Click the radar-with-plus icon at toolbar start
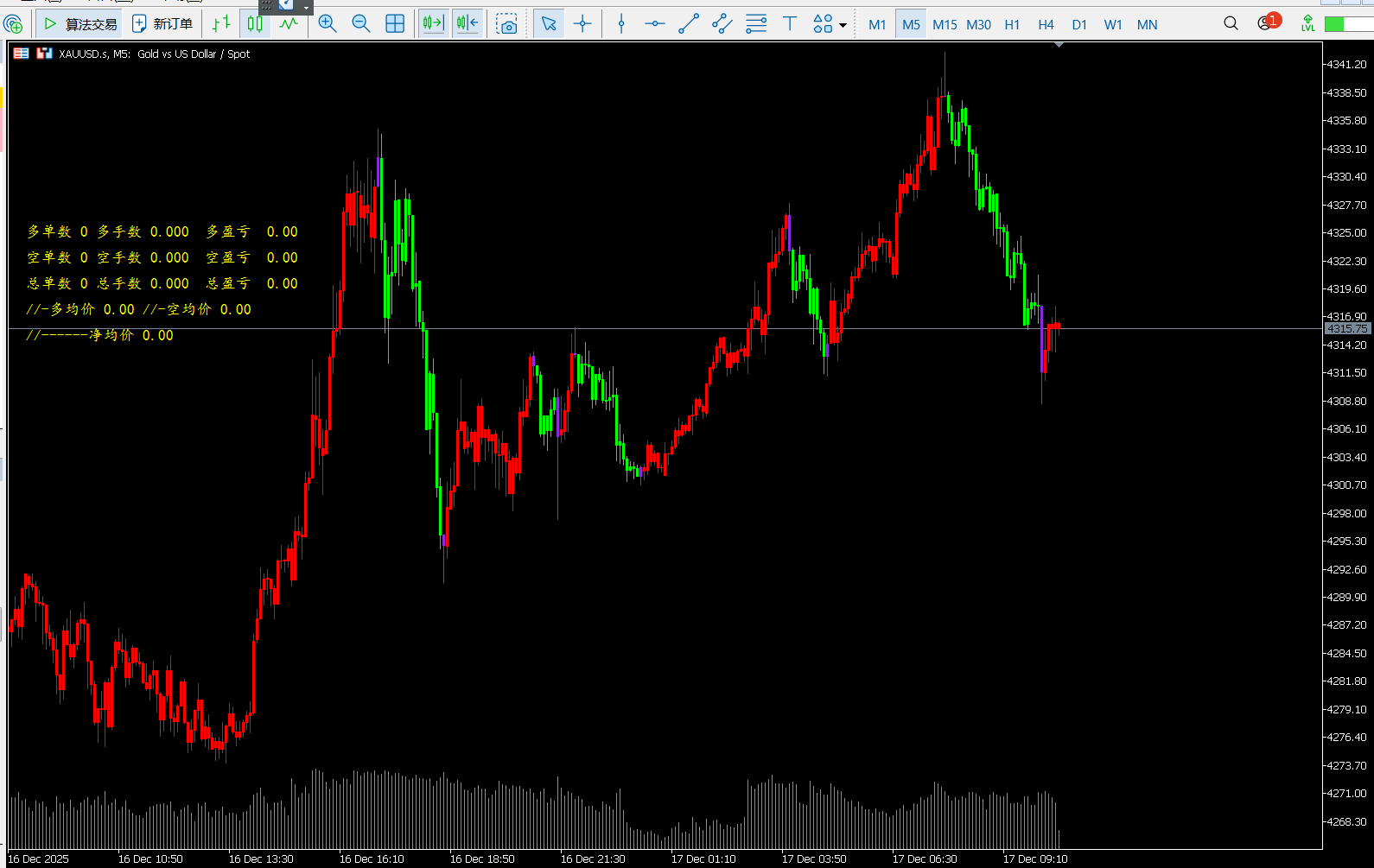This screenshot has width=1374, height=868. [13, 24]
